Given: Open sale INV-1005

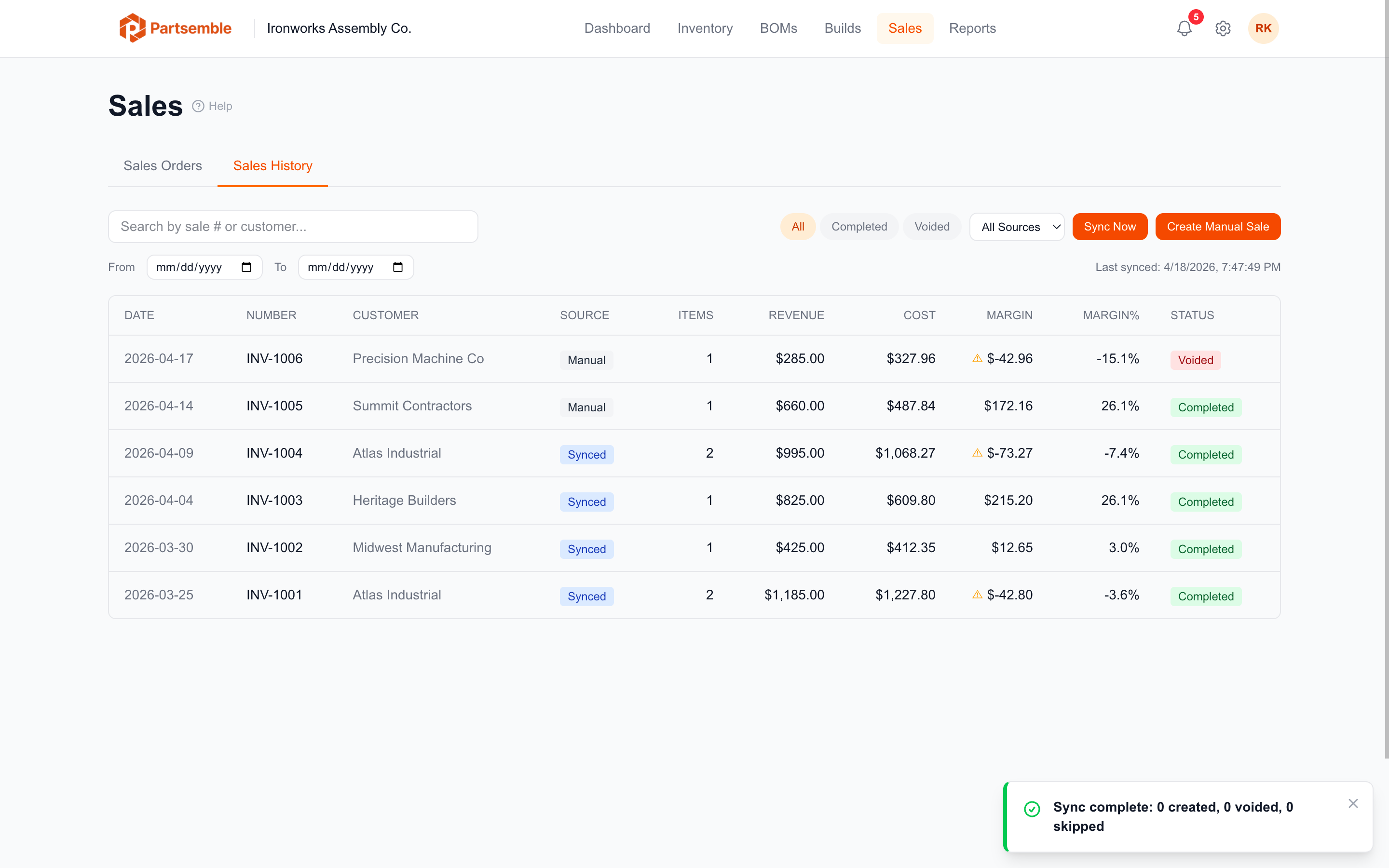Looking at the screenshot, I should [x=274, y=406].
